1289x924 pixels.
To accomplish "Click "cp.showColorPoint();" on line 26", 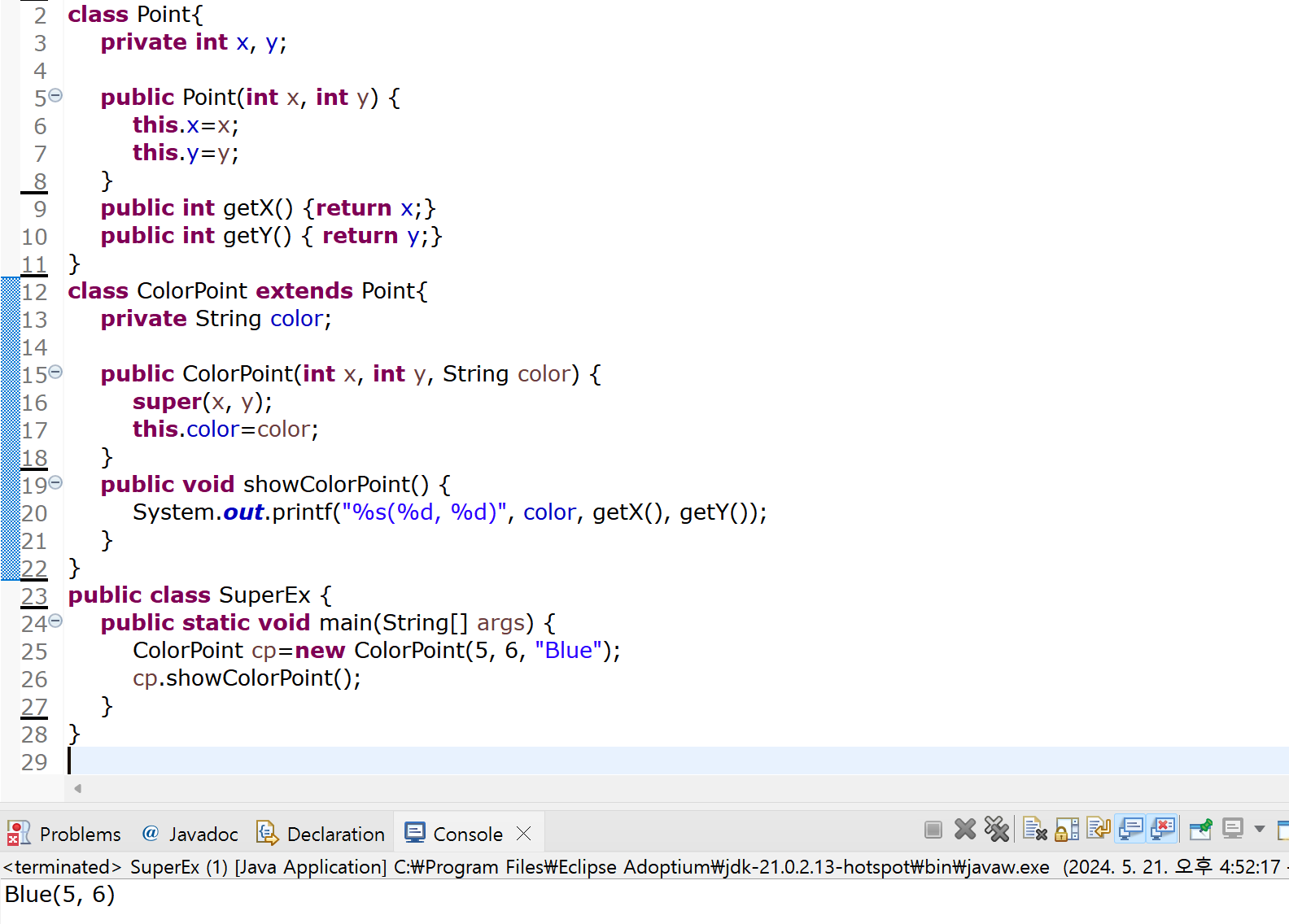I will pyautogui.click(x=247, y=678).
